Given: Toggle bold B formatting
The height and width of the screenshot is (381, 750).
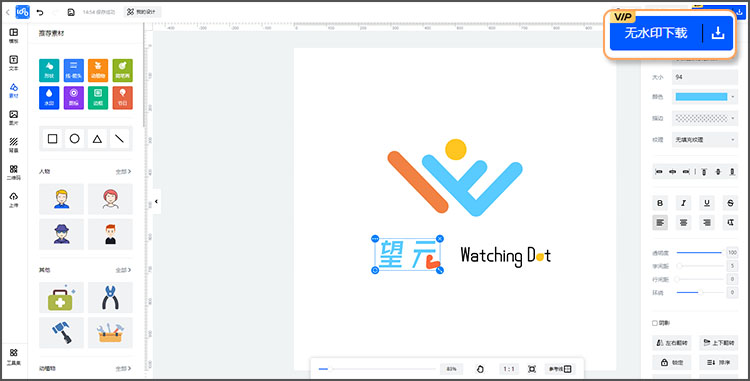Looking at the screenshot, I should [660, 203].
